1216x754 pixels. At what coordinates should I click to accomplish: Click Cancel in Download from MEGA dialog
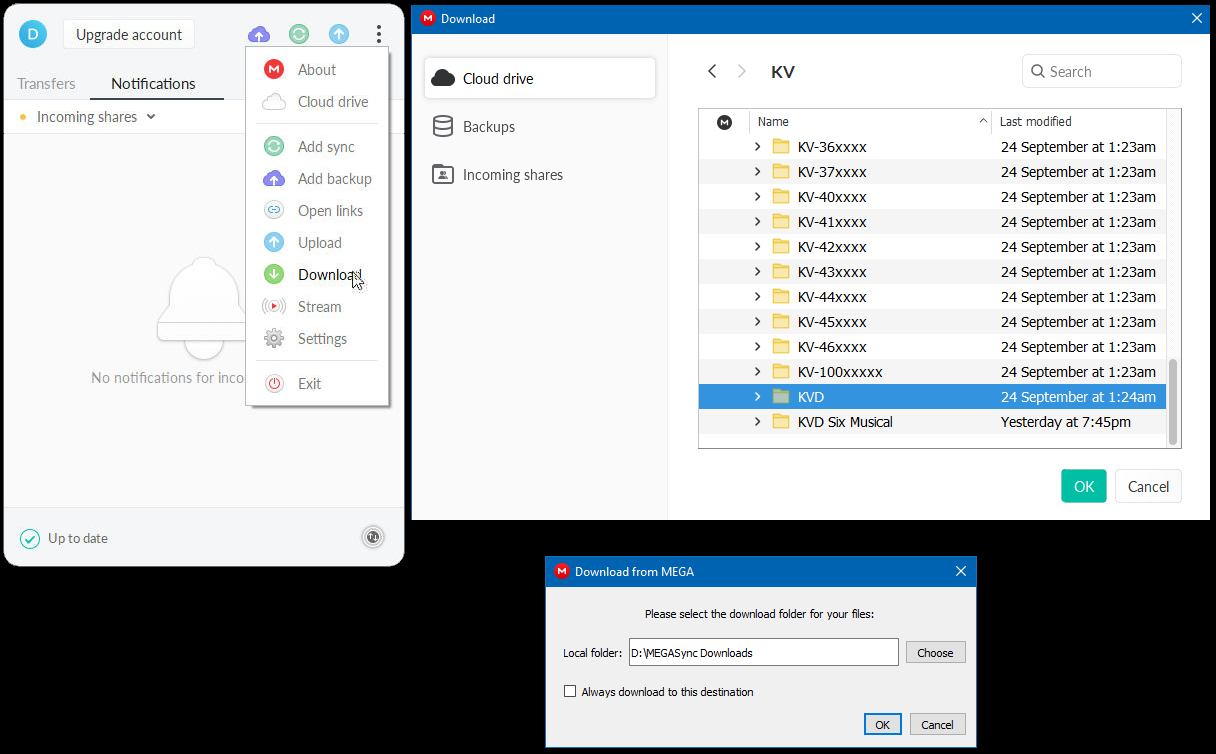pos(937,725)
